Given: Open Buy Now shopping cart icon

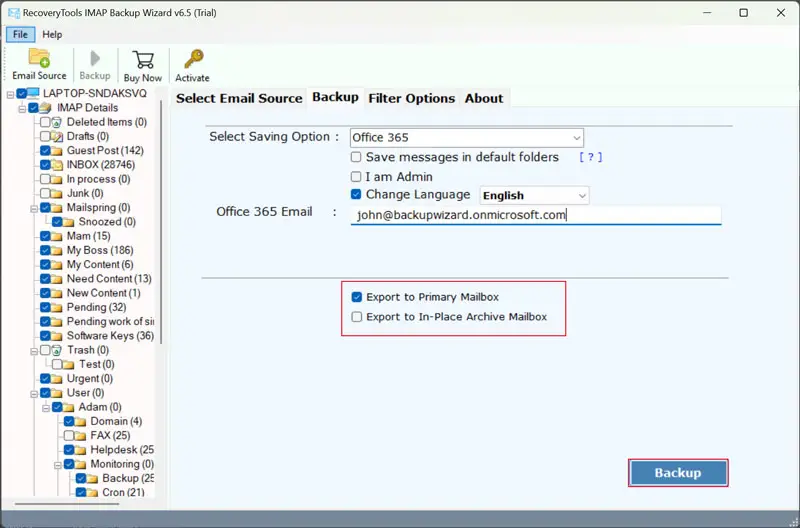Looking at the screenshot, I should pyautogui.click(x=143, y=58).
